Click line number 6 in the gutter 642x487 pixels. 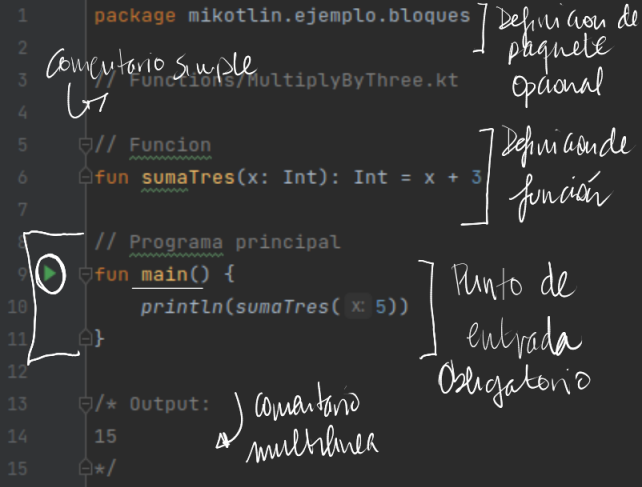23,177
